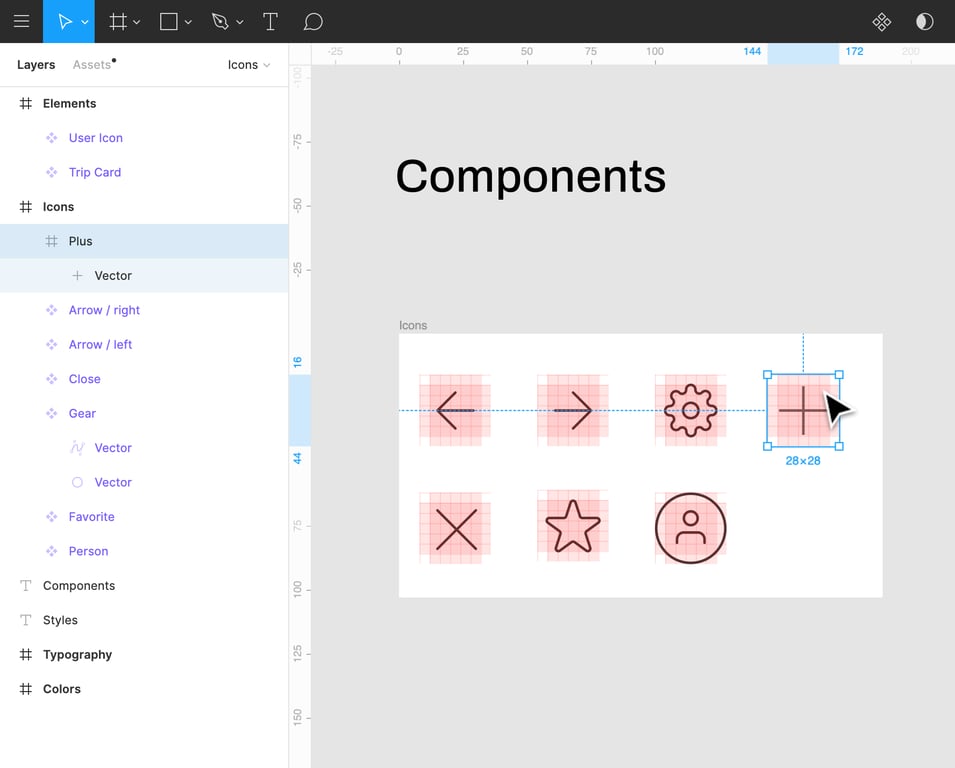Click the star icon on canvas
Viewport: 955px width, 768px height.
[x=572, y=527]
